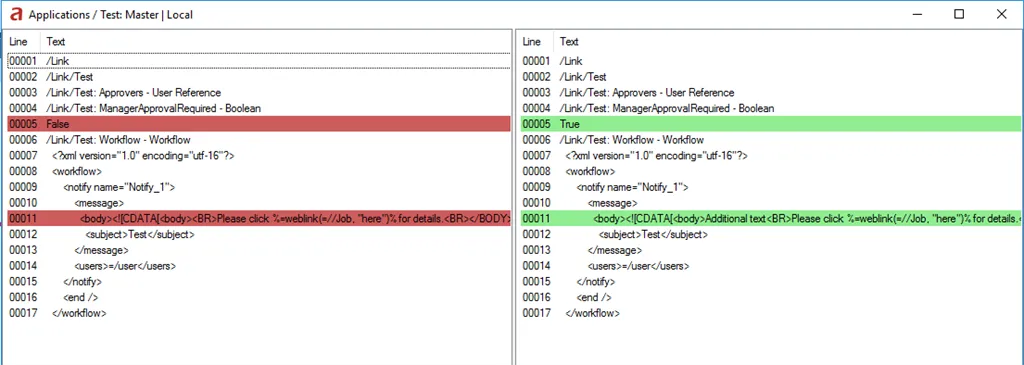The image size is (1024, 365).
Task: Select left line 00001 /Link
Action: pyautogui.click(x=259, y=61)
